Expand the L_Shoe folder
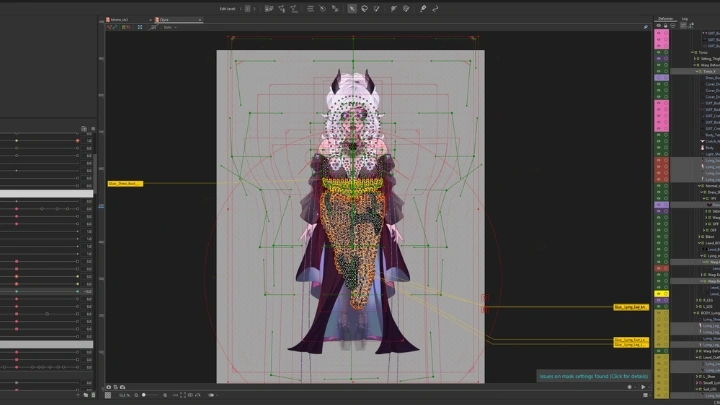The height and width of the screenshot is (405, 720). (x=697, y=376)
